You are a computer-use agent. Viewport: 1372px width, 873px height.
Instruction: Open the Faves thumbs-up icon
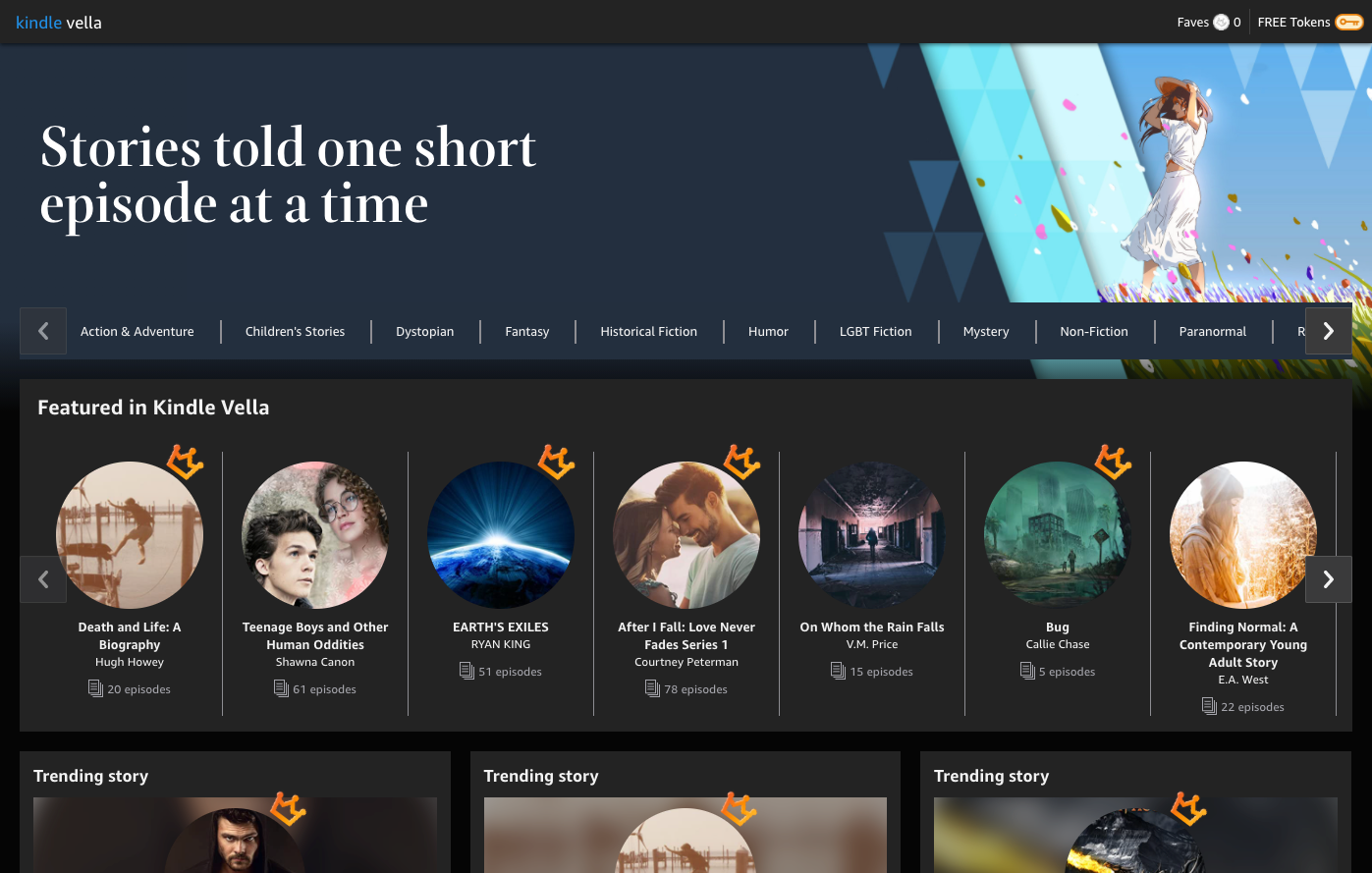1221,22
